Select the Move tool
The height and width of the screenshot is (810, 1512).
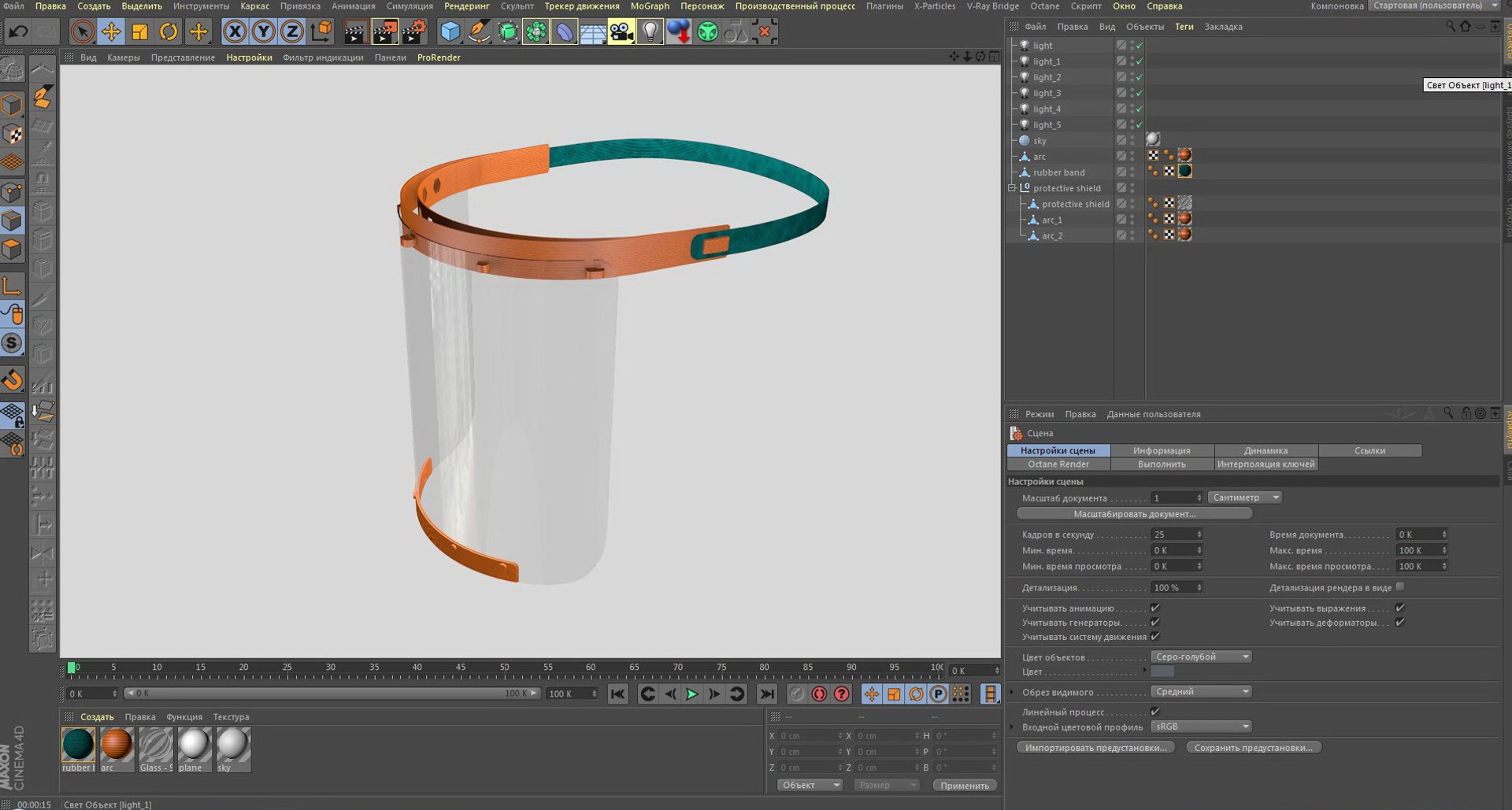(x=111, y=31)
